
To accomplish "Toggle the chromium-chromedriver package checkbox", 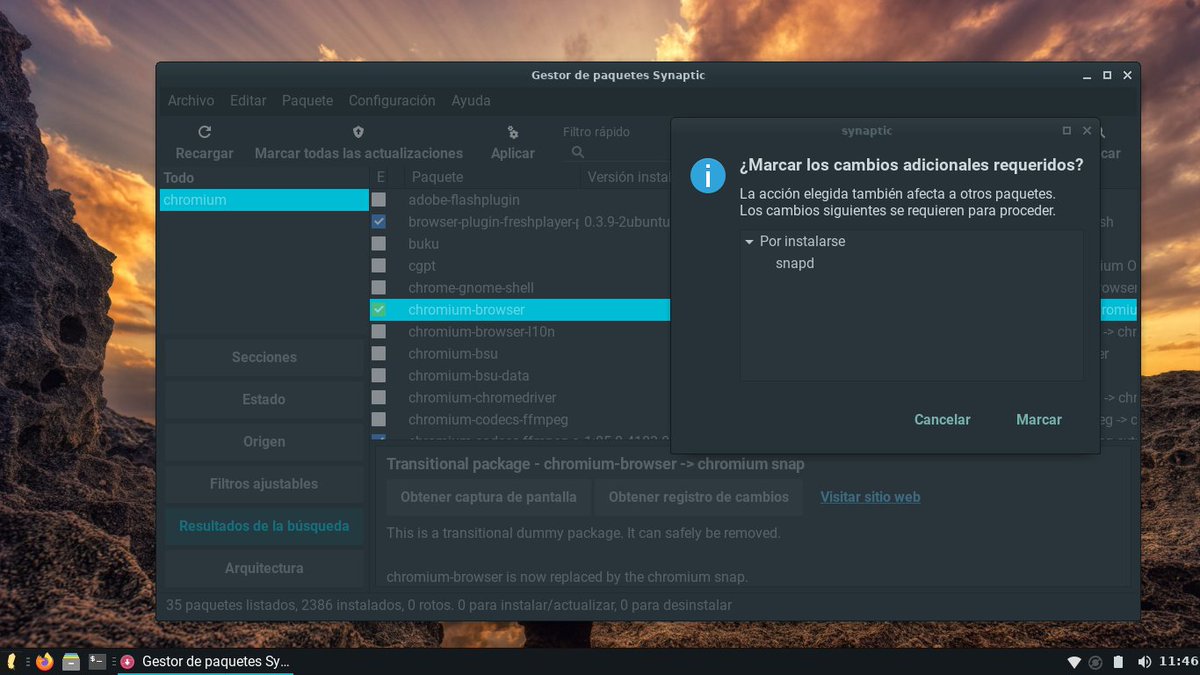I will [379, 398].
